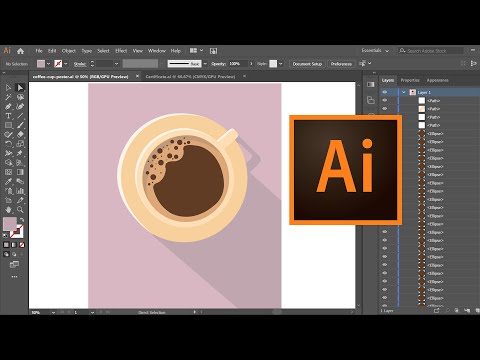The width and height of the screenshot is (480, 360).
Task: Open the Window menu
Action: click(157, 51)
